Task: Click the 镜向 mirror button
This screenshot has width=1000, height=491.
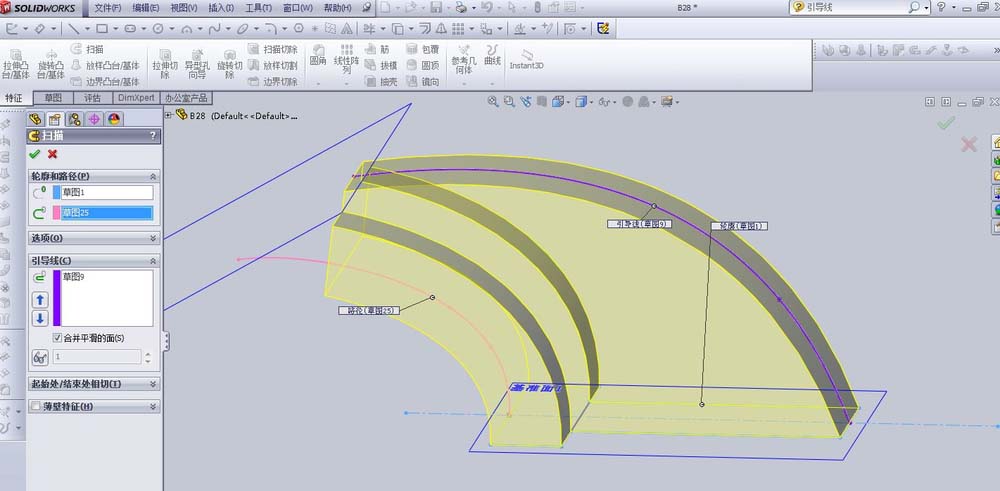Action: [x=423, y=82]
